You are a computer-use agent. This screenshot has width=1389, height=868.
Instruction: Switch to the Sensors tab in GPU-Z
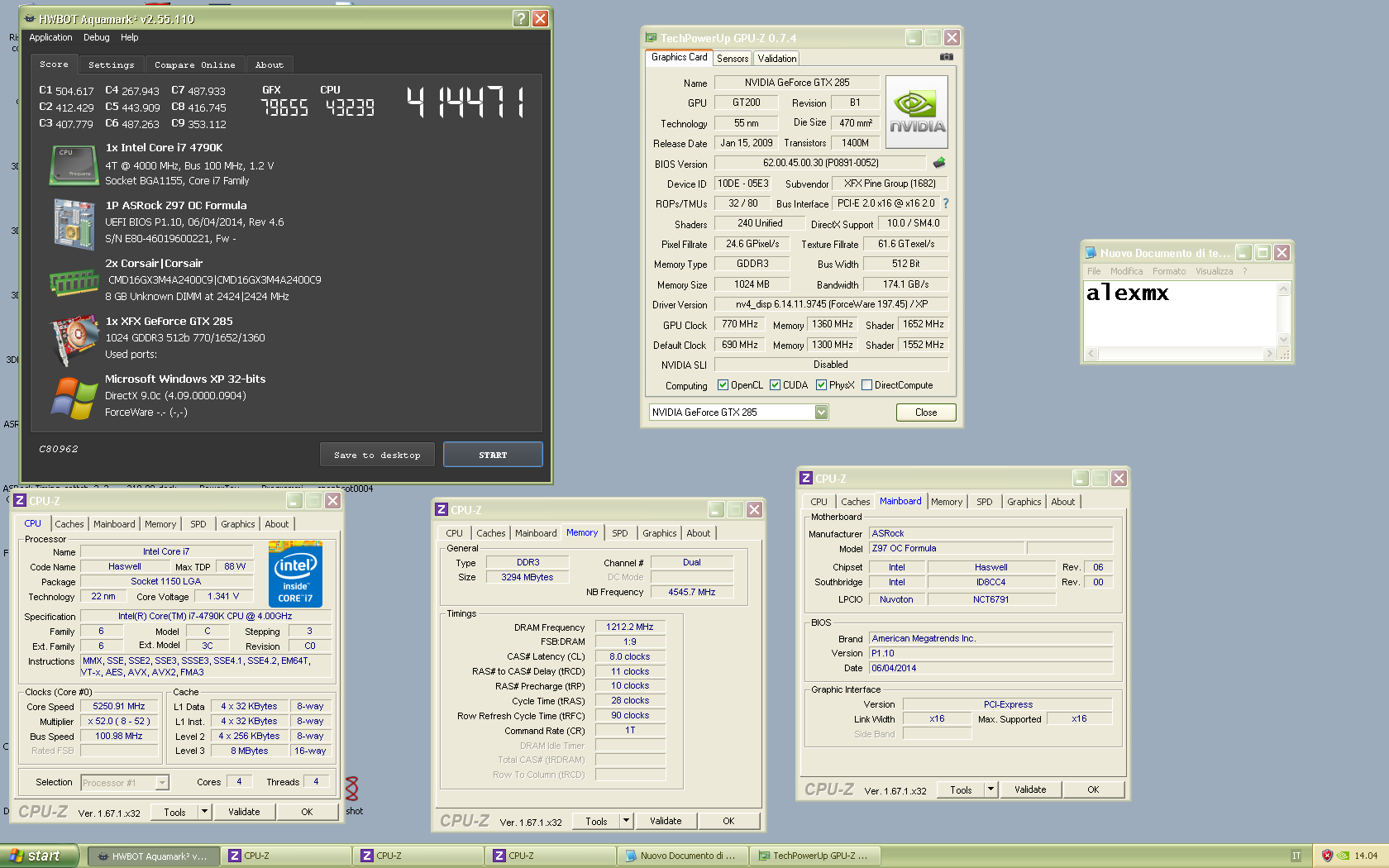click(x=733, y=59)
